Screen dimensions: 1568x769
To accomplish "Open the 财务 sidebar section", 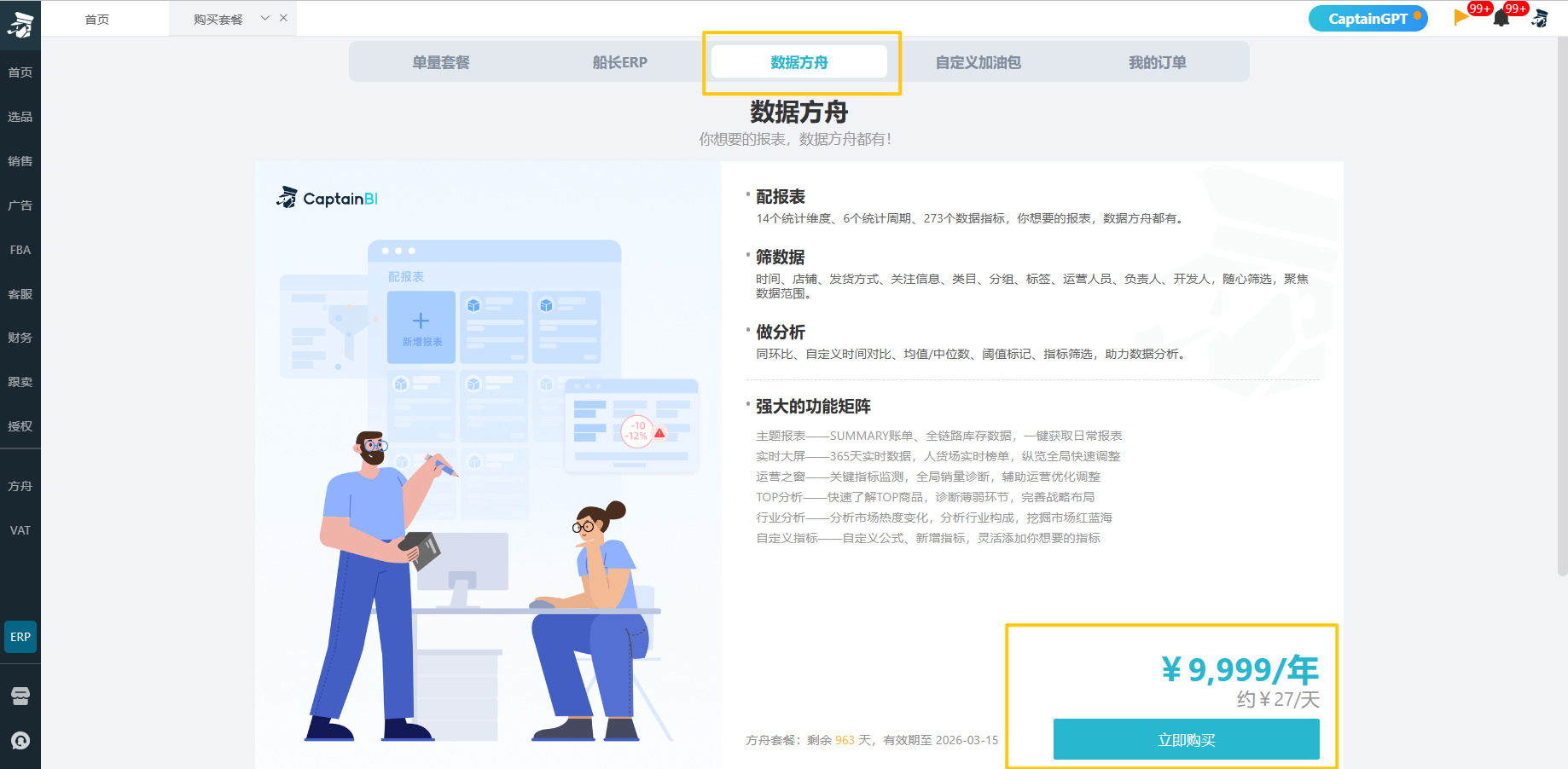I will pos(20,338).
